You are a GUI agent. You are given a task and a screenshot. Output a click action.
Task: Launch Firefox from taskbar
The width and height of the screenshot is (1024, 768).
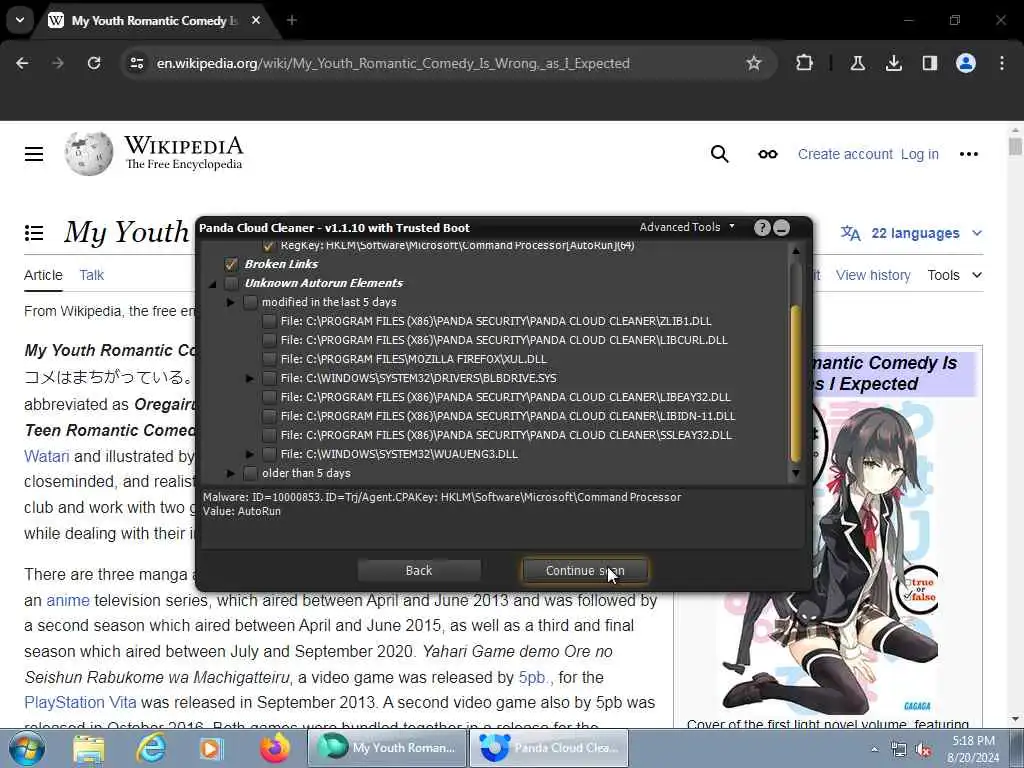(274, 748)
